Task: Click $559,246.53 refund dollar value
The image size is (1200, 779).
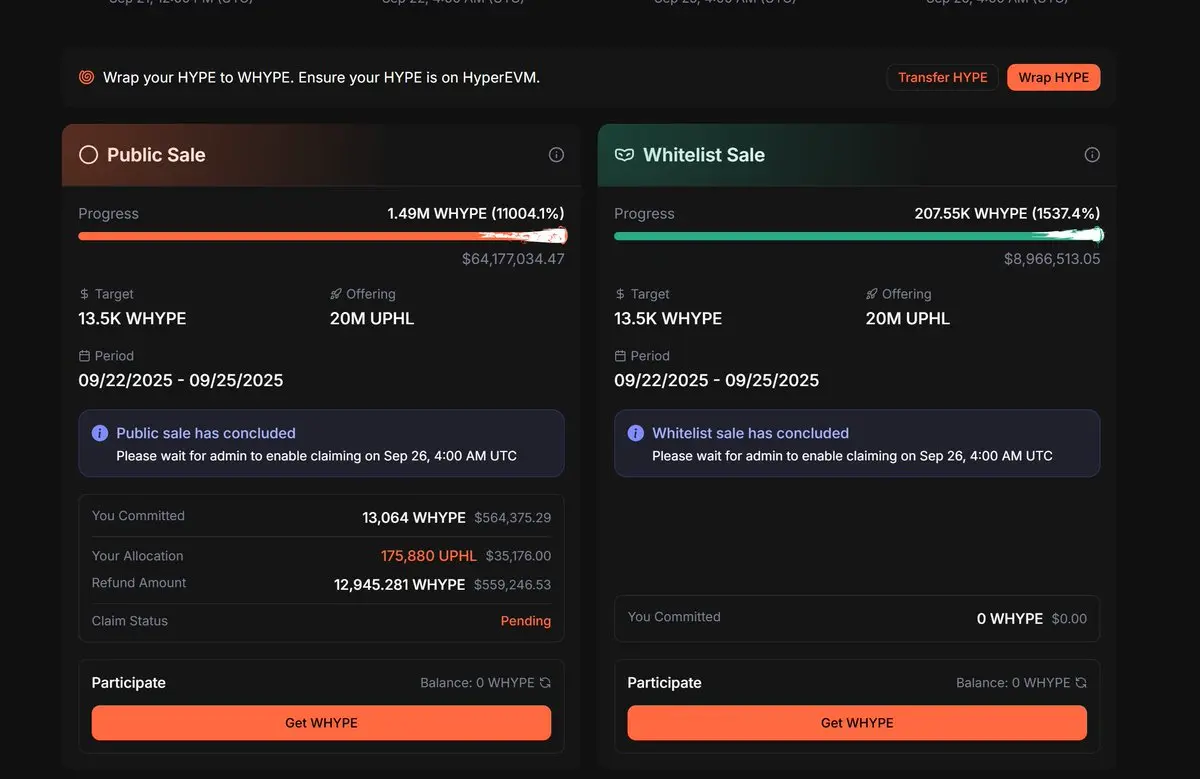Action: pyautogui.click(x=512, y=584)
